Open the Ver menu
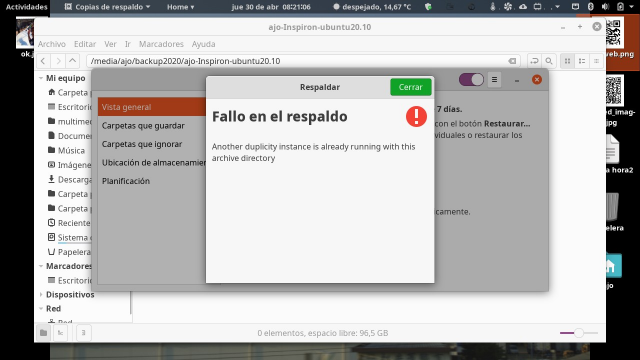The height and width of the screenshot is (360, 640). click(110, 44)
